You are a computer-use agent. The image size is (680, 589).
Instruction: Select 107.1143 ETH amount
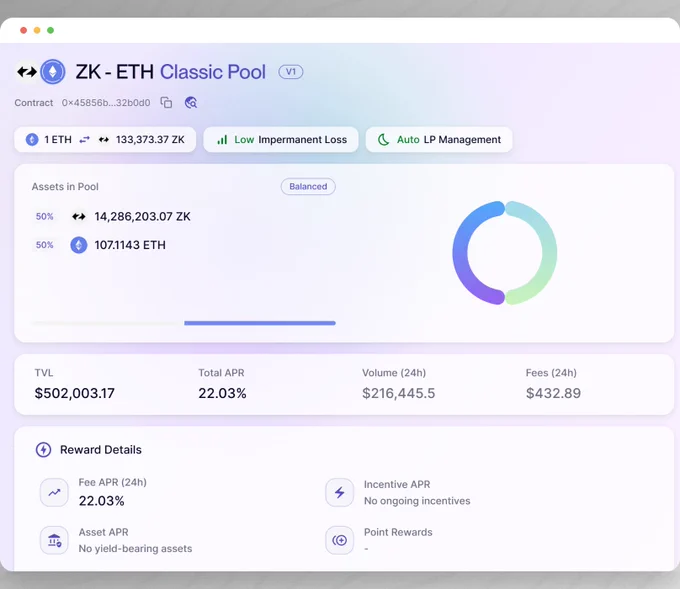(x=130, y=245)
